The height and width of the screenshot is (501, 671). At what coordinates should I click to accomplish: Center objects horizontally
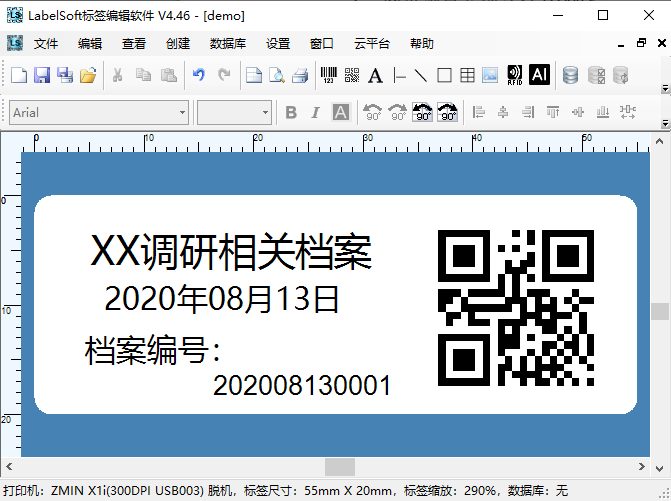coord(503,113)
